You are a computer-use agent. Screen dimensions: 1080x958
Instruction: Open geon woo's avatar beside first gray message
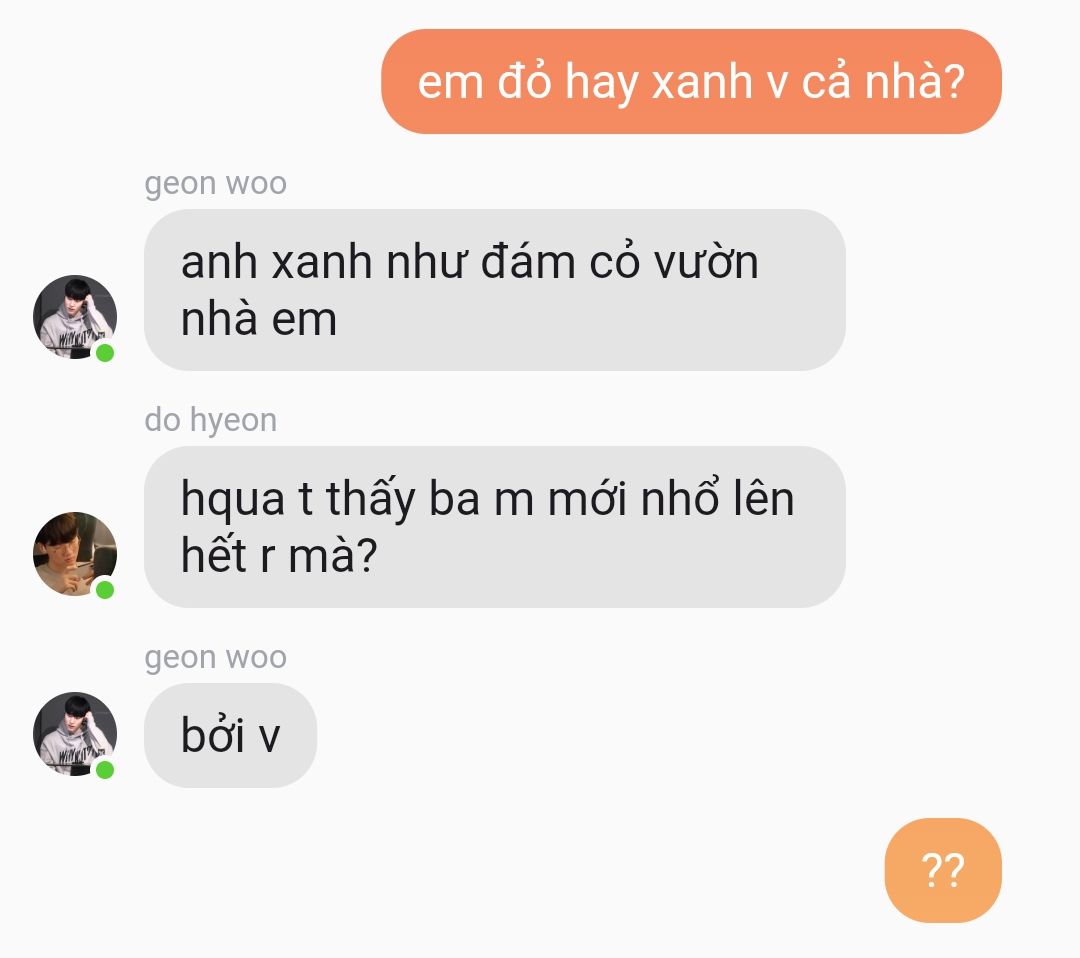point(75,317)
